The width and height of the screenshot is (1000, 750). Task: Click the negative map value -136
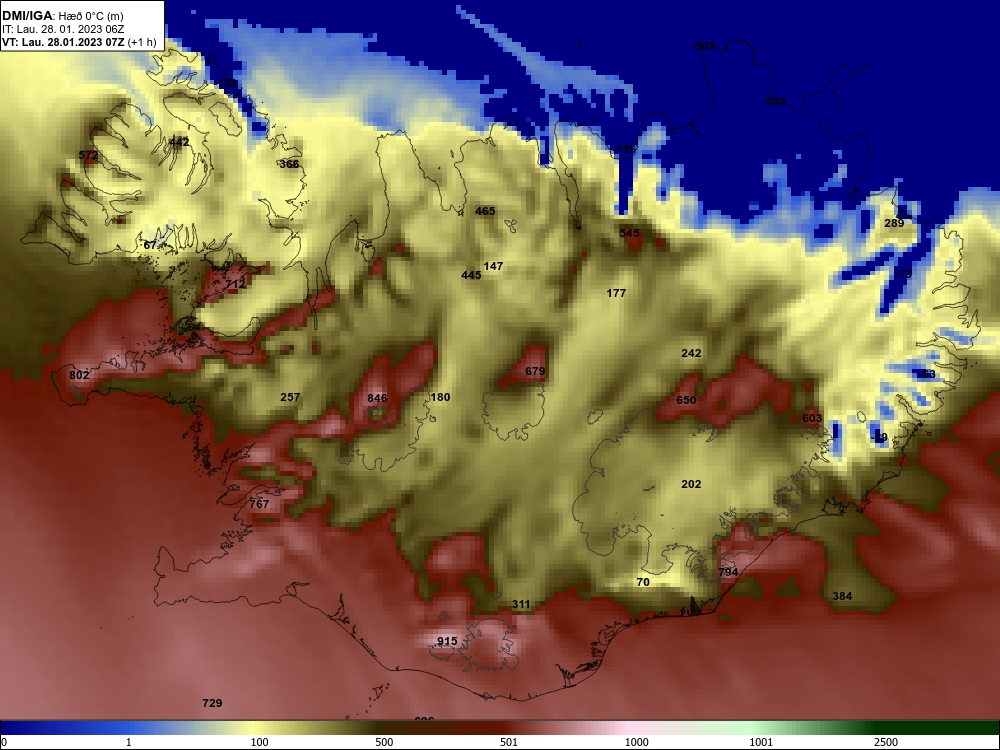[x=624, y=149]
